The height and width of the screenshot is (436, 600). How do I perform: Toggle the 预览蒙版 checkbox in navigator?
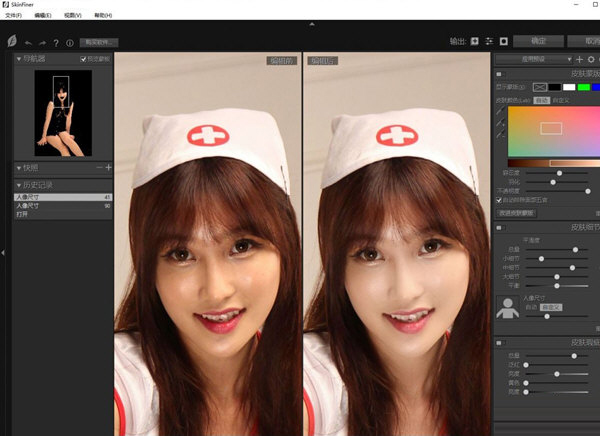(83, 60)
